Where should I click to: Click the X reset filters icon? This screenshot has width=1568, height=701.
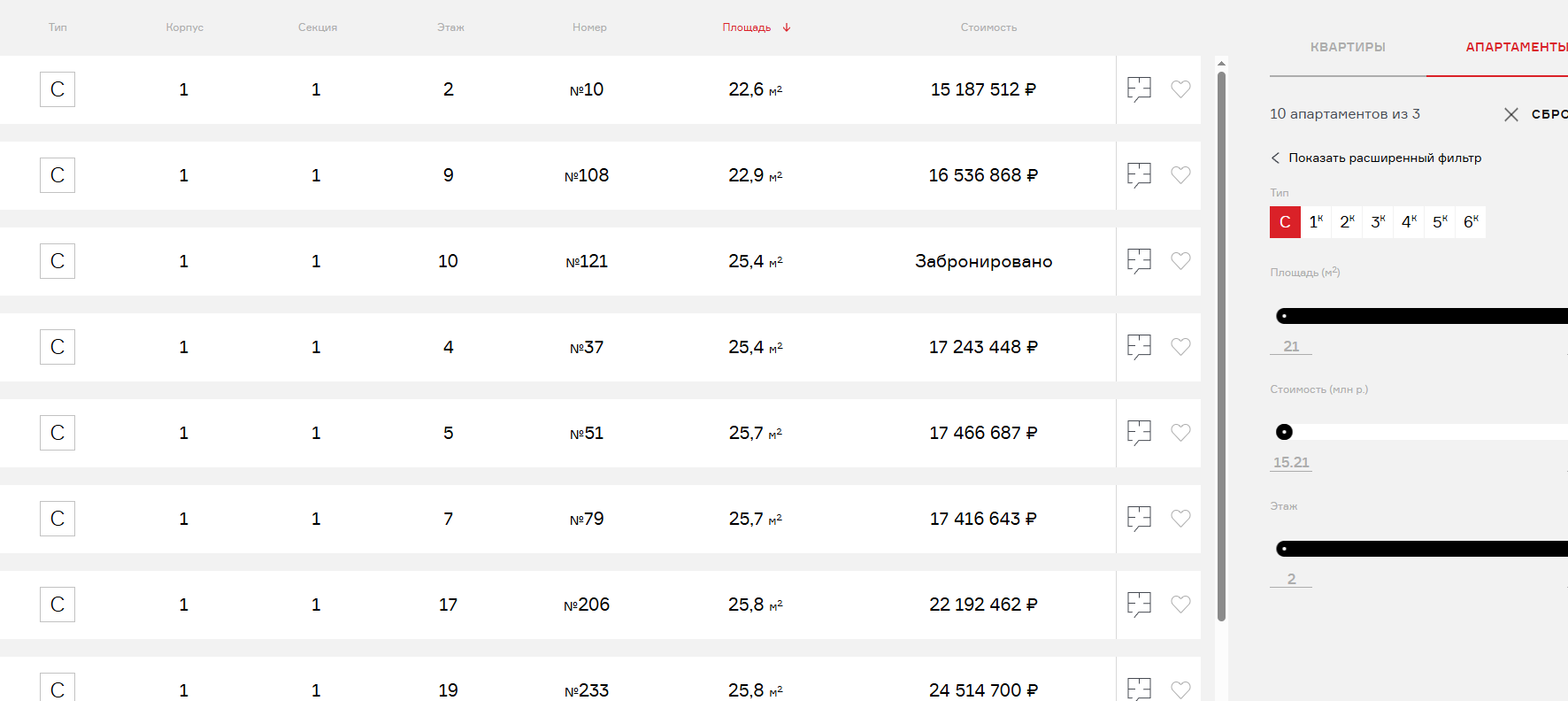click(1511, 114)
